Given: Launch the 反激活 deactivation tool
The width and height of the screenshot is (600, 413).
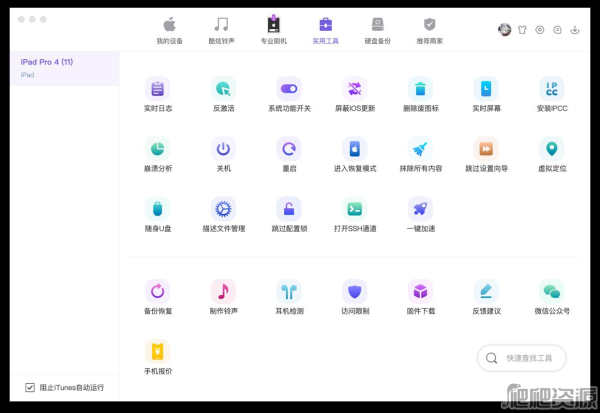Looking at the screenshot, I should point(223,89).
